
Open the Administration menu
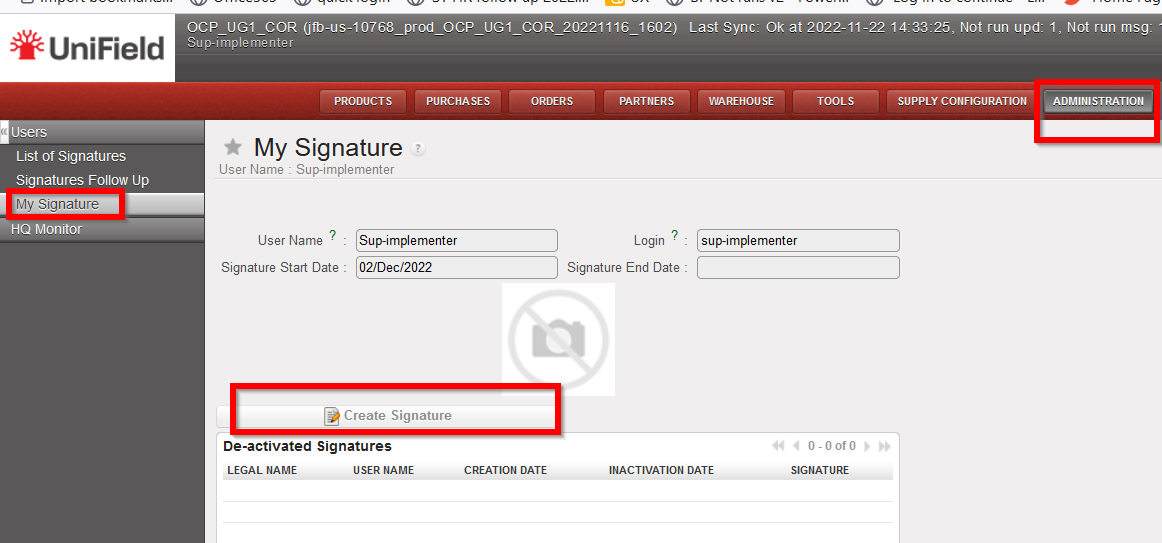1098,101
